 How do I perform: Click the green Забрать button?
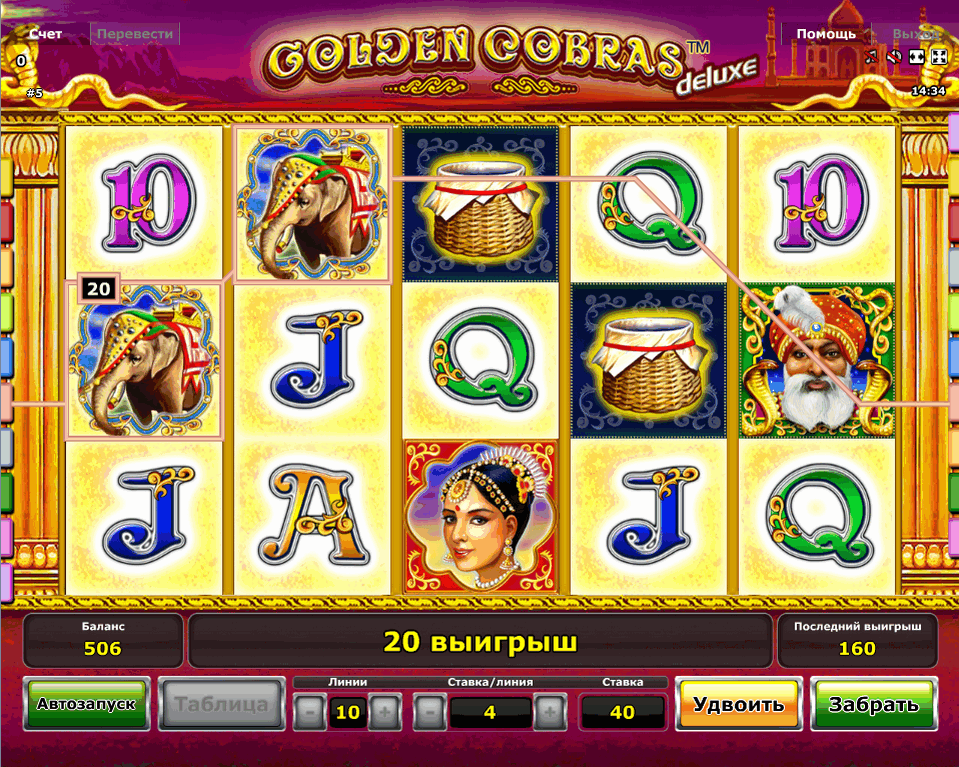[873, 704]
